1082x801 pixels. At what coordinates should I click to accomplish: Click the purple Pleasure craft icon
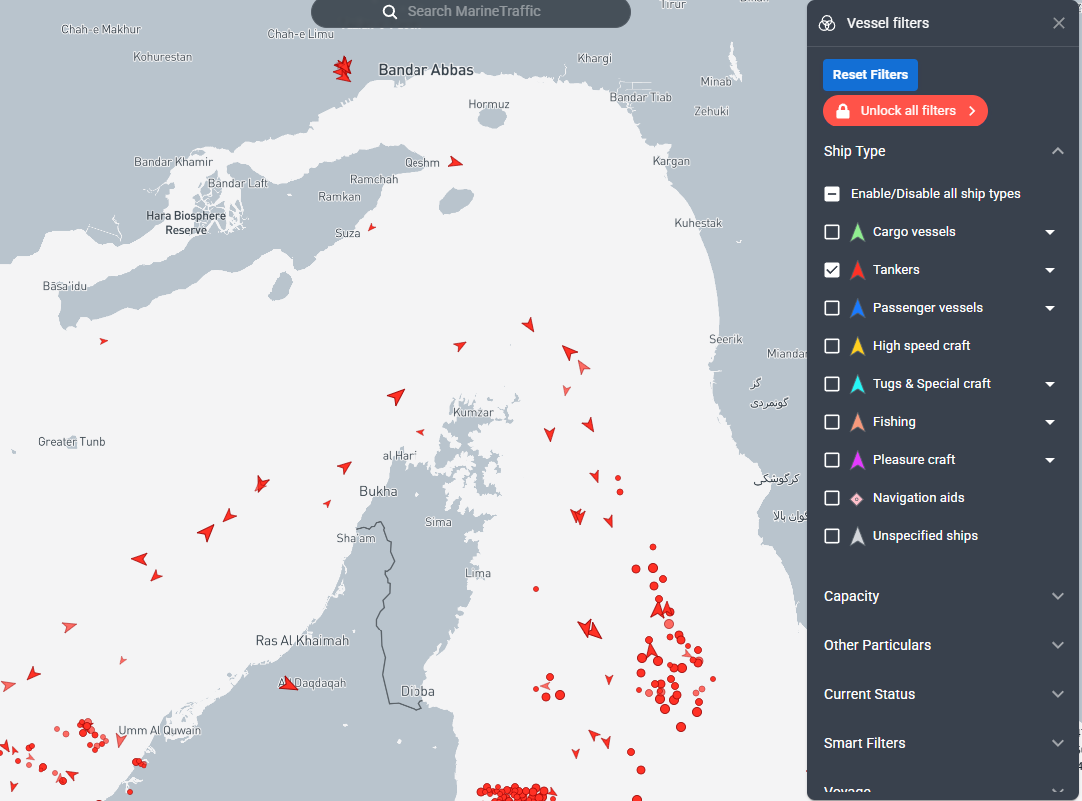click(857, 459)
